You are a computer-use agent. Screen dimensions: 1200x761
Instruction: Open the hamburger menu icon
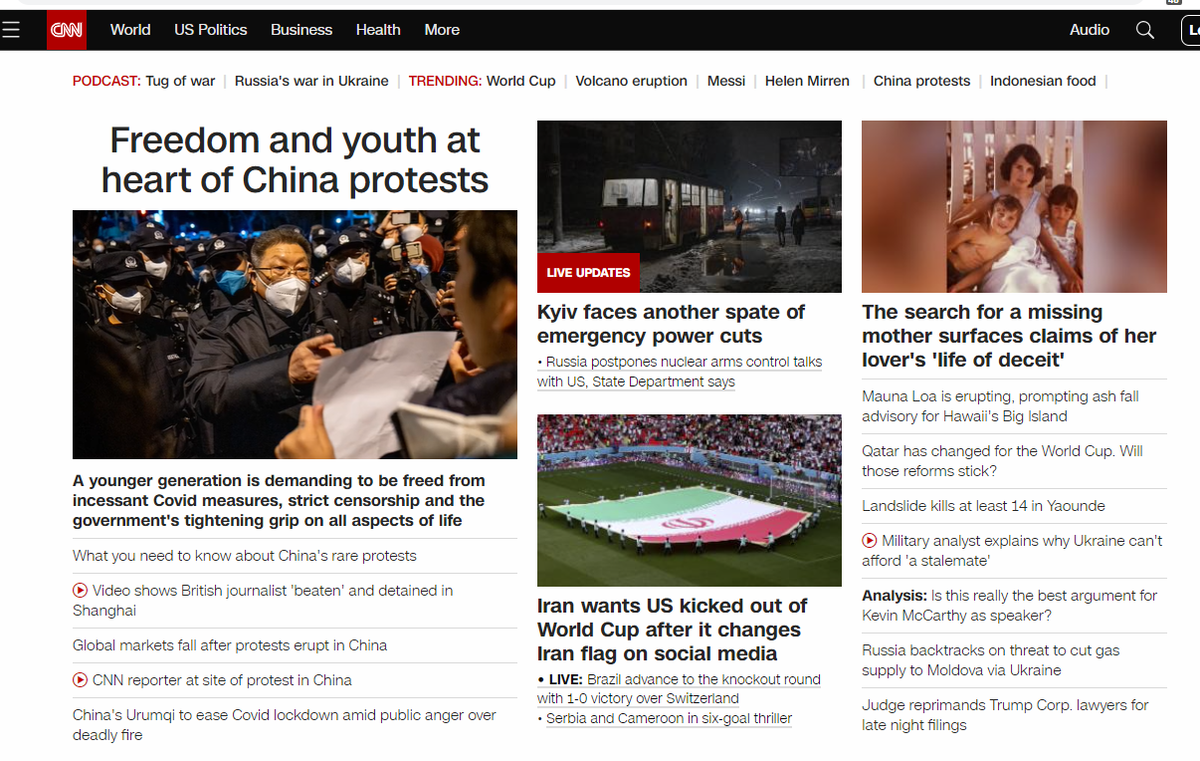tap(10, 30)
